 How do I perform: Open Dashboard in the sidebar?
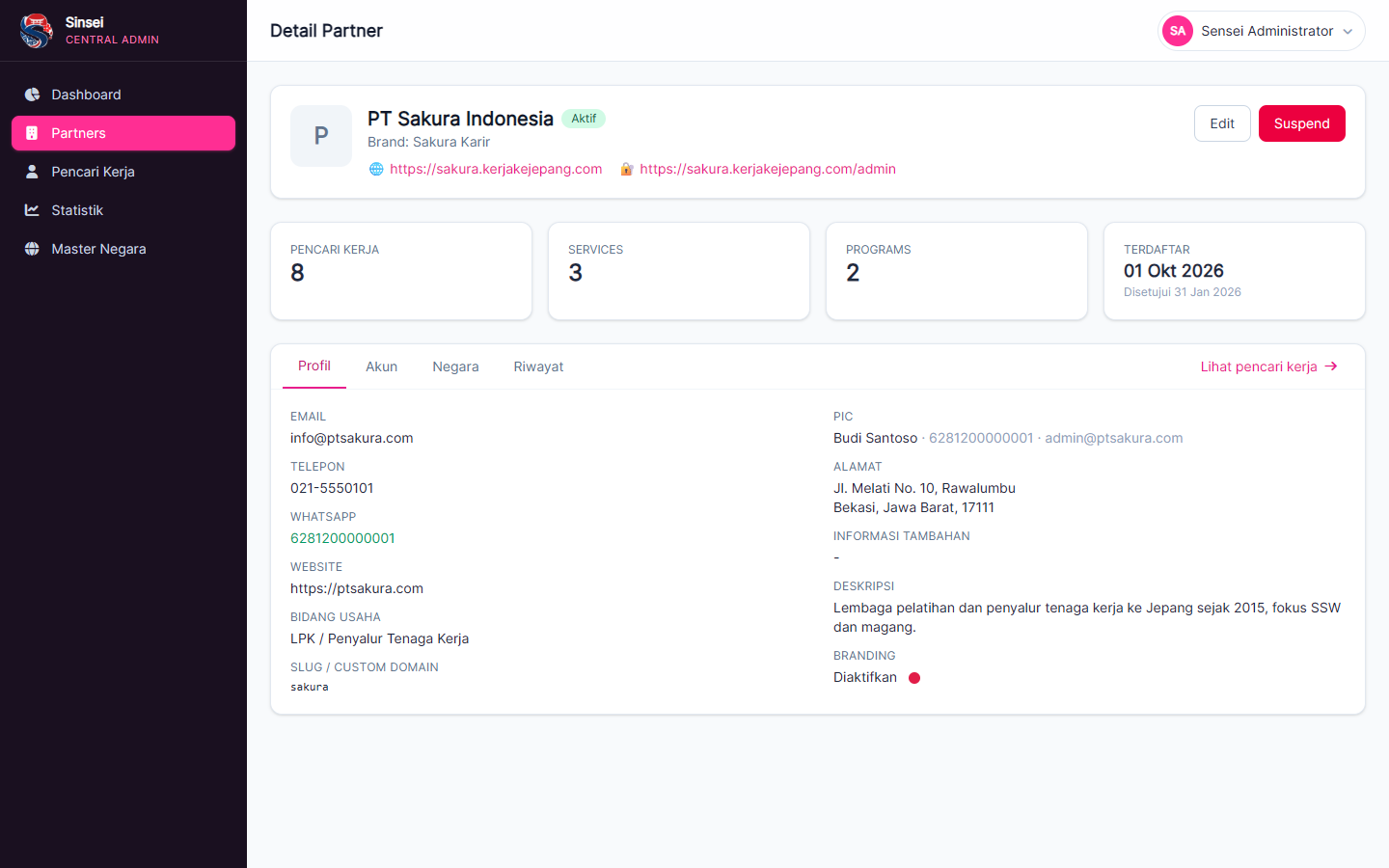[x=123, y=95]
